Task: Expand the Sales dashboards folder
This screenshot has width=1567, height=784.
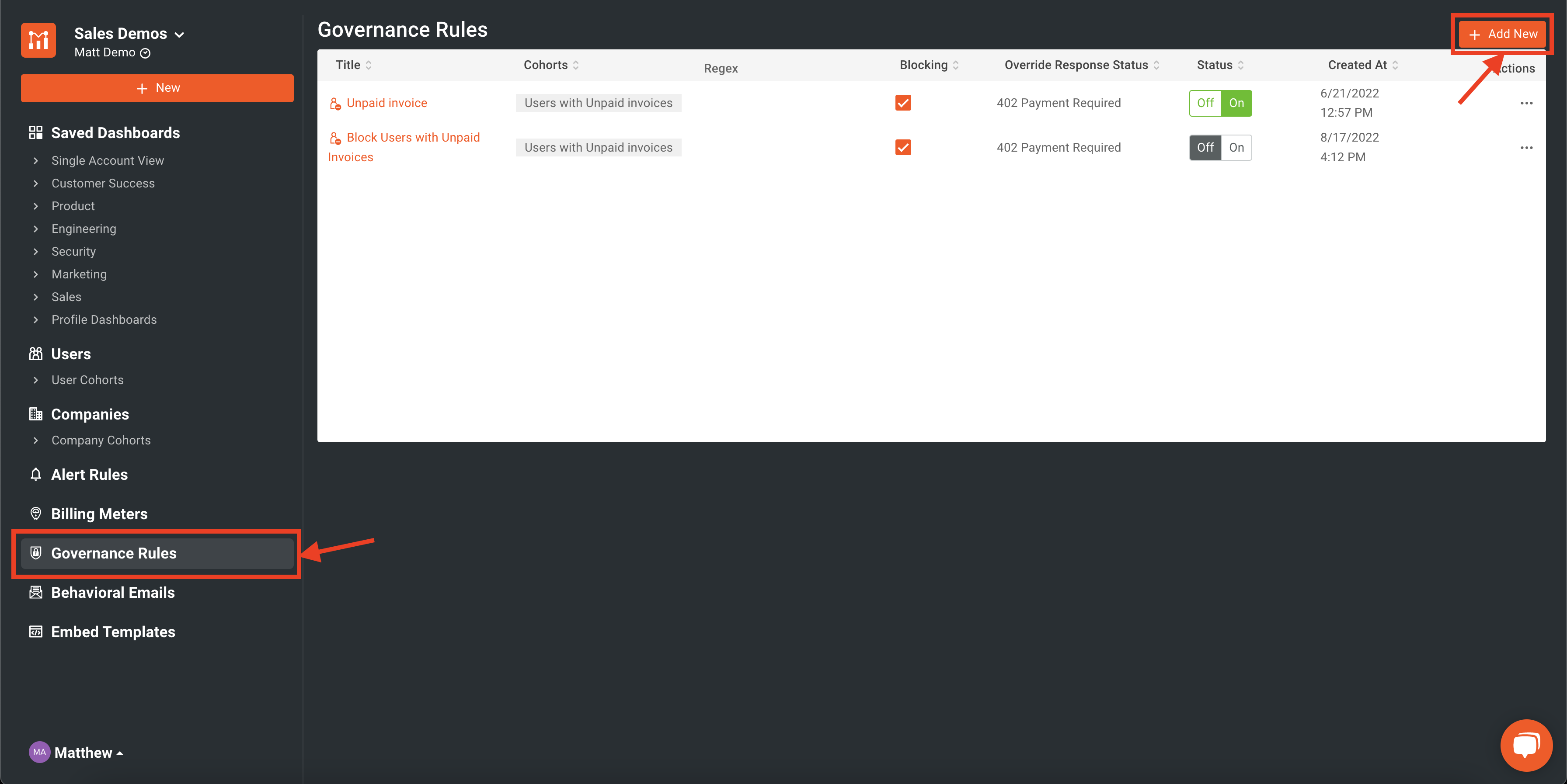Action: [36, 297]
